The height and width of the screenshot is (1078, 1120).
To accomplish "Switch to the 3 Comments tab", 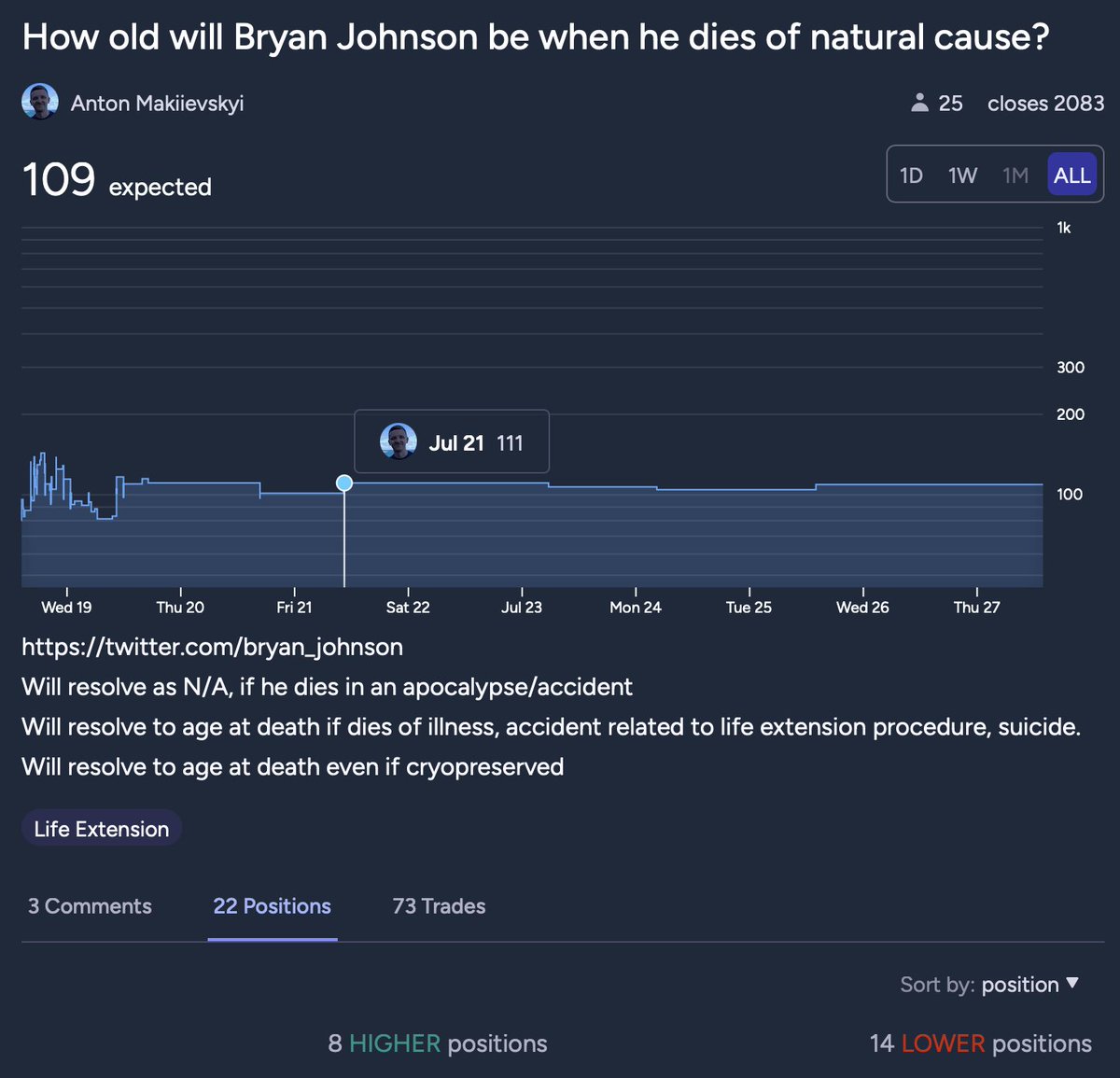I will tap(90, 906).
